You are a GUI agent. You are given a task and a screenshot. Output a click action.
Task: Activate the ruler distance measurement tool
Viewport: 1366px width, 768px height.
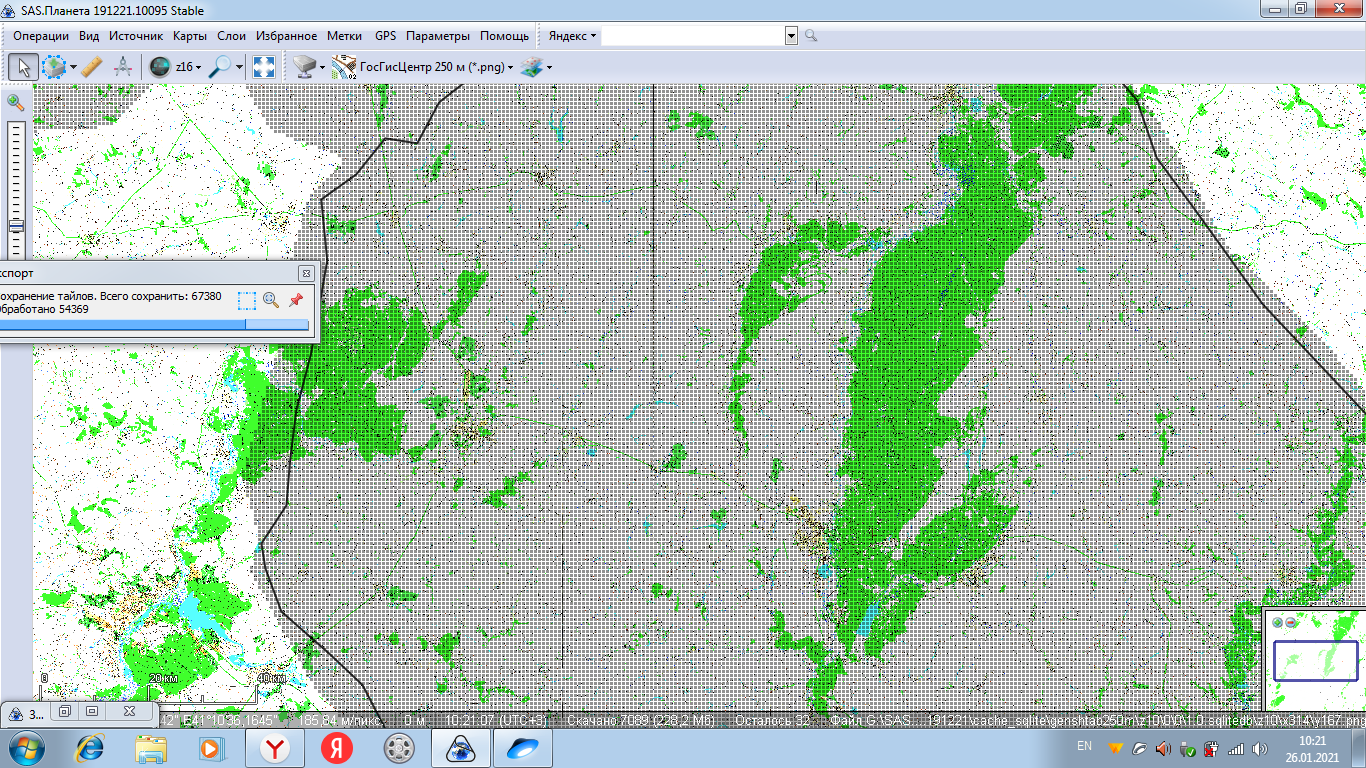tap(91, 67)
